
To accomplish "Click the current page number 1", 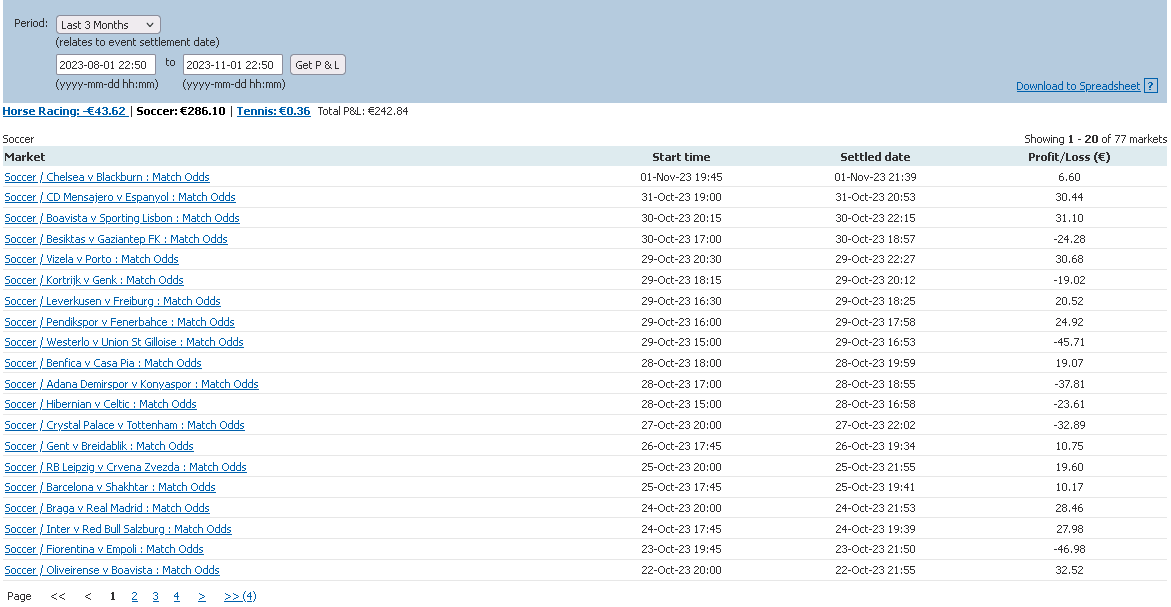I will tap(113, 597).
